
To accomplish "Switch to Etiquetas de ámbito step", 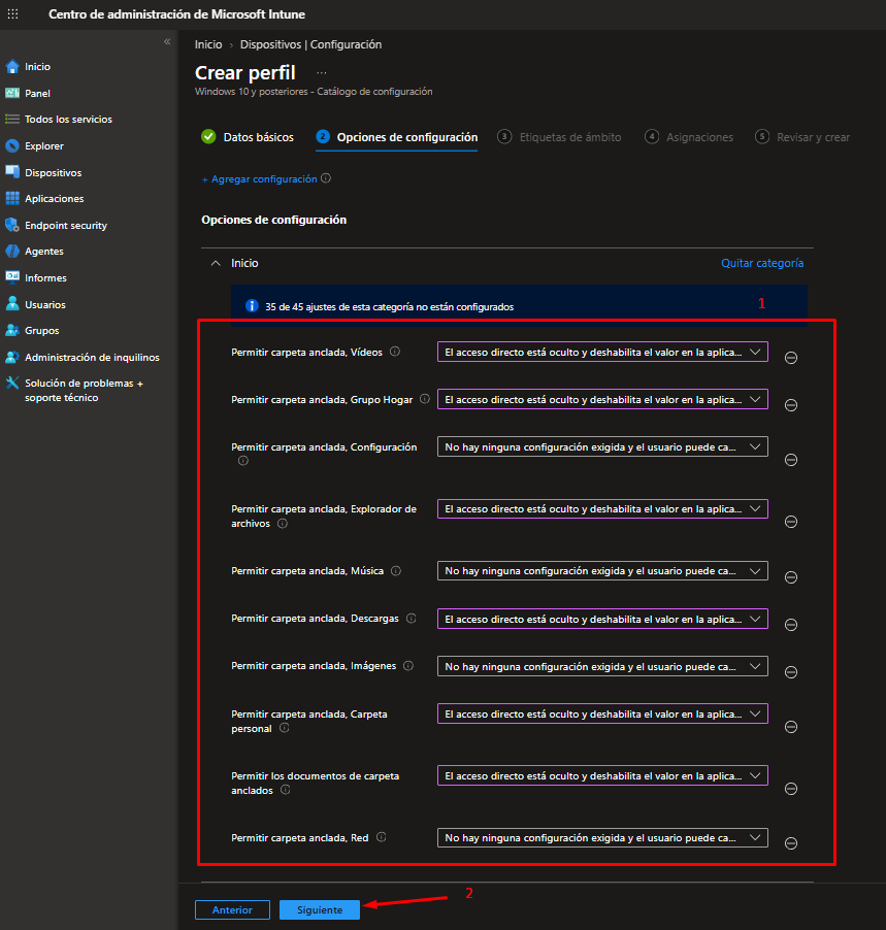I will pos(559,137).
